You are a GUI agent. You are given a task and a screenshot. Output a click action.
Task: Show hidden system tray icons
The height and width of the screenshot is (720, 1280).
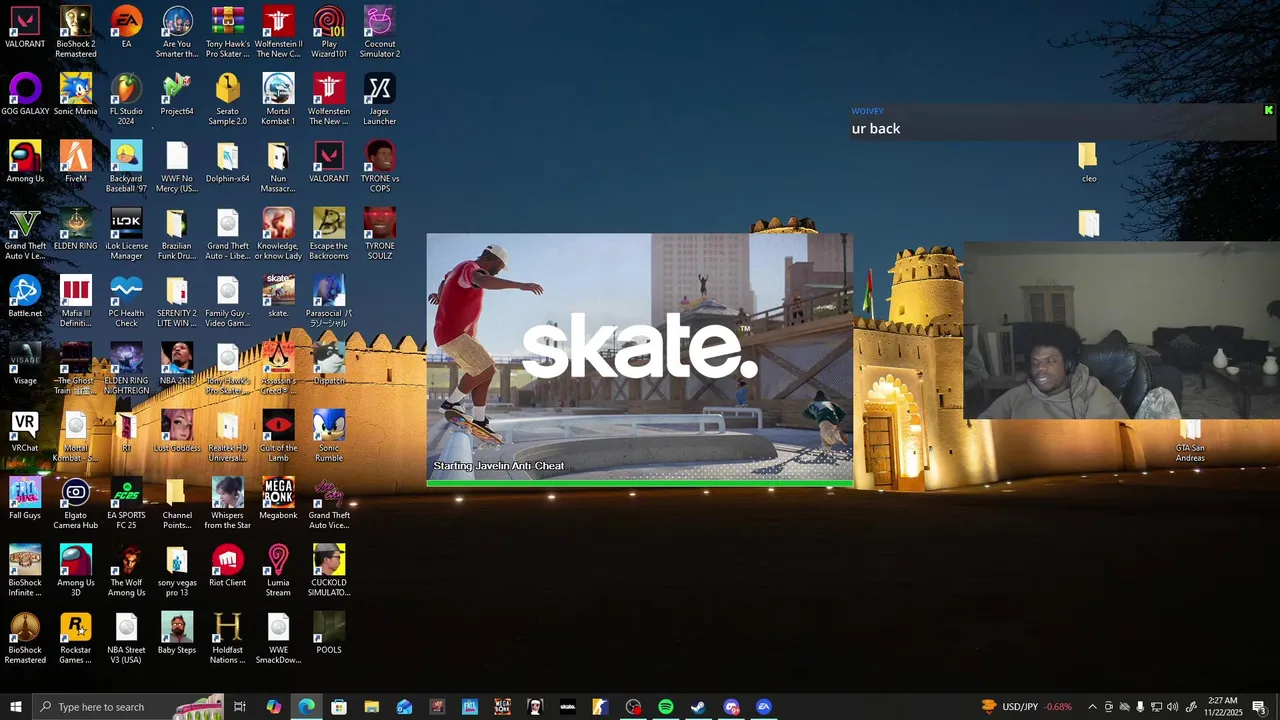click(1092, 707)
